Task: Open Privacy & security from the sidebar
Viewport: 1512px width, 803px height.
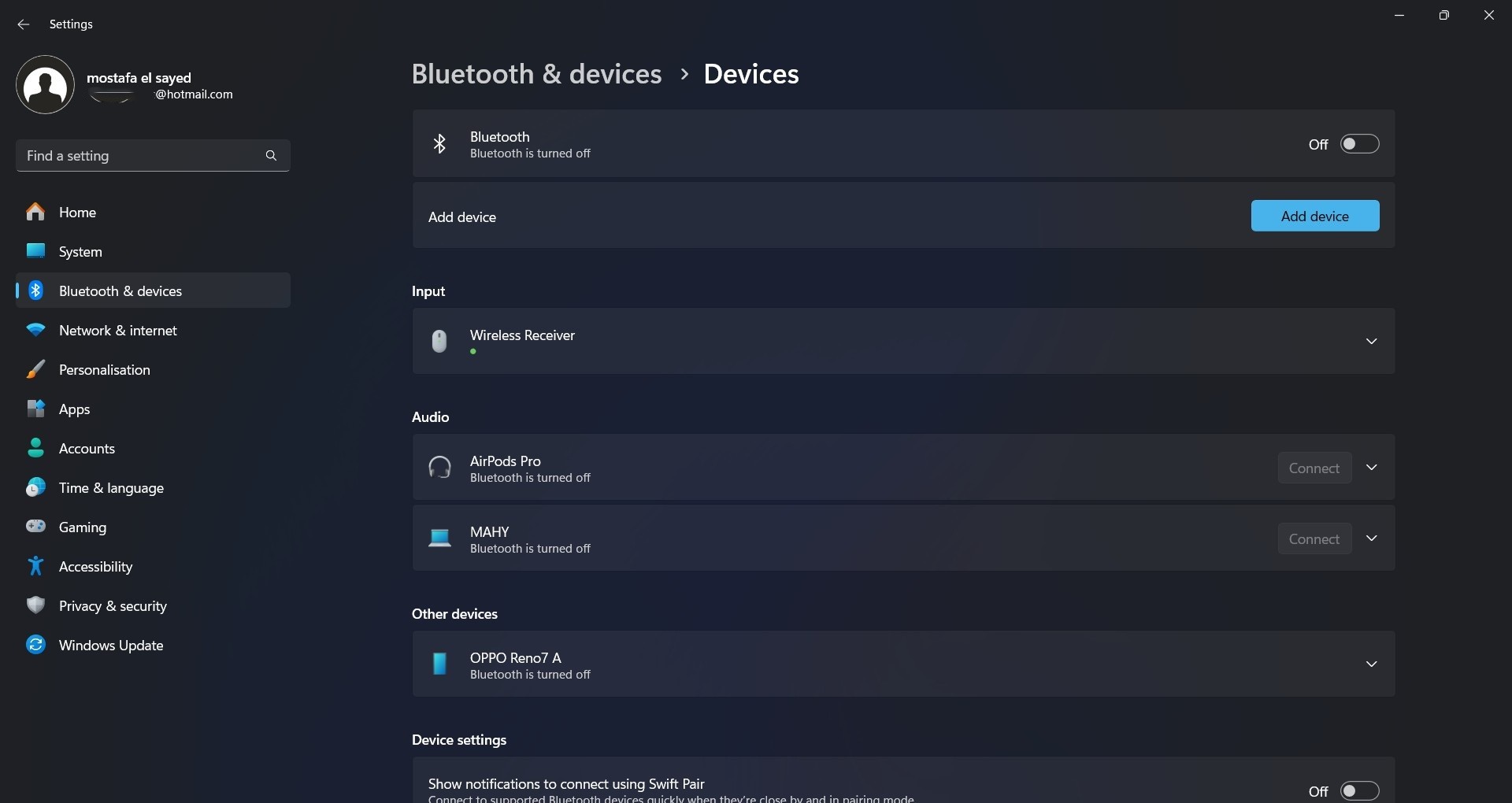Action: (114, 606)
